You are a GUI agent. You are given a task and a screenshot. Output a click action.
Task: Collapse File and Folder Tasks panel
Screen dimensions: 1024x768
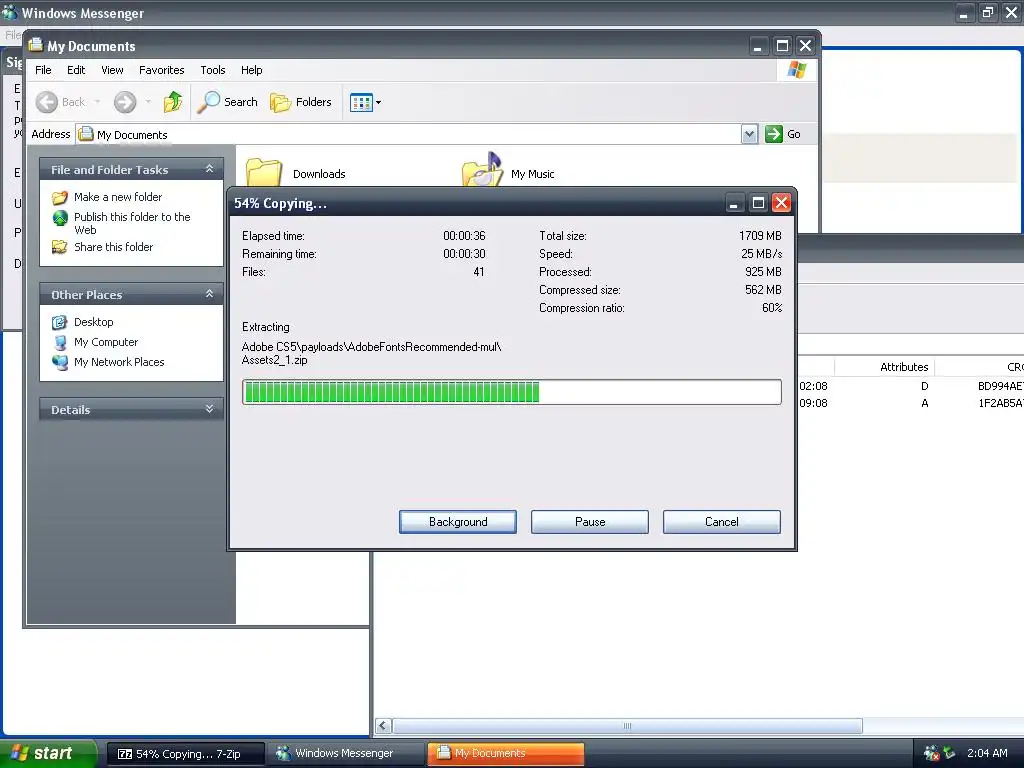(210, 168)
